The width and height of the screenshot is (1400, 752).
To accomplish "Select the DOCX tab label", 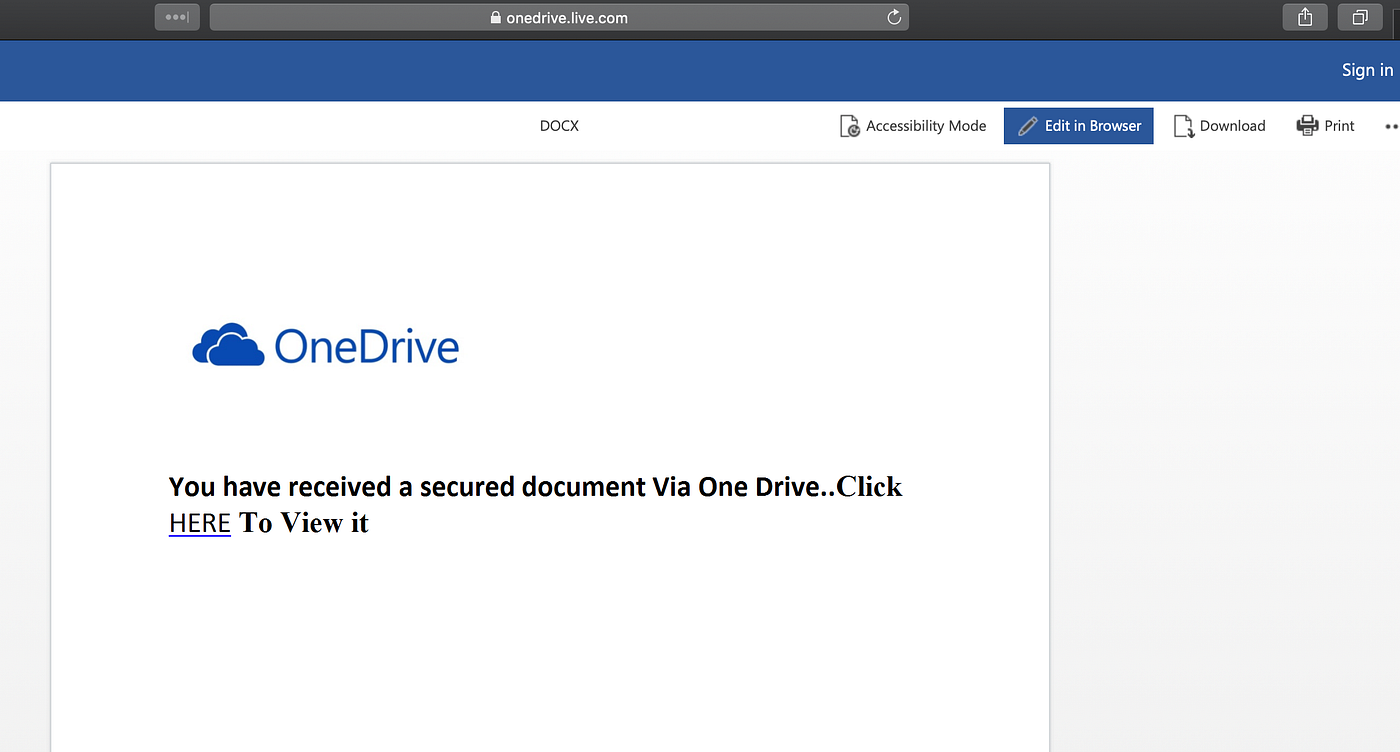I will [x=558, y=125].
